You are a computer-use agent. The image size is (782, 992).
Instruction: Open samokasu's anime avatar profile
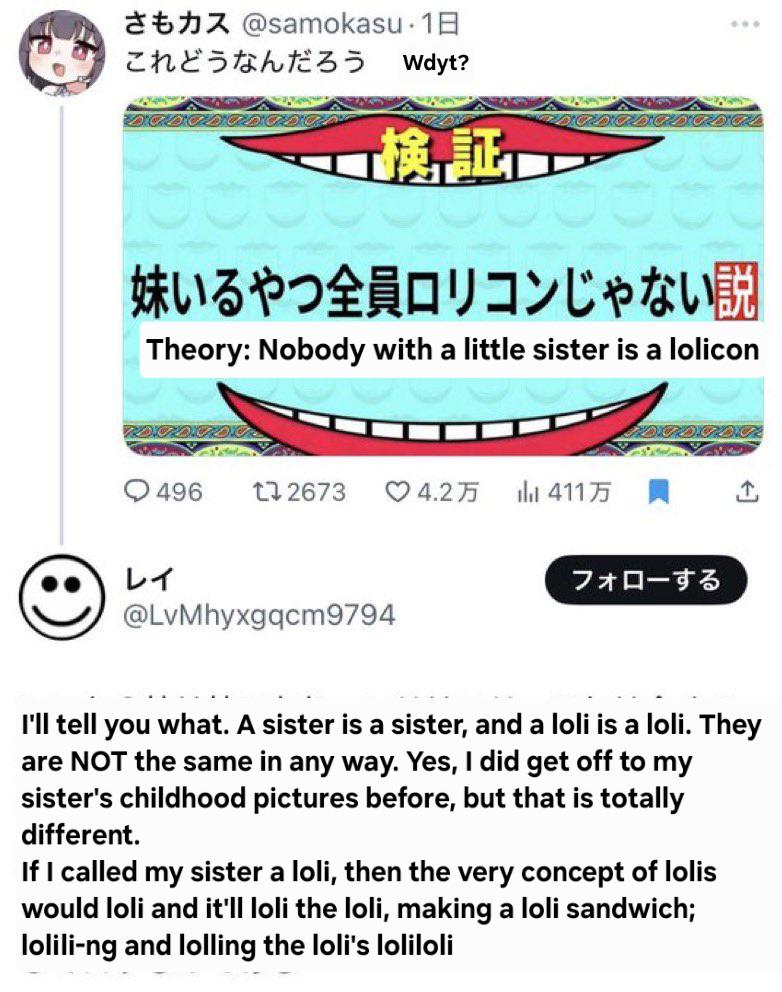click(x=61, y=53)
